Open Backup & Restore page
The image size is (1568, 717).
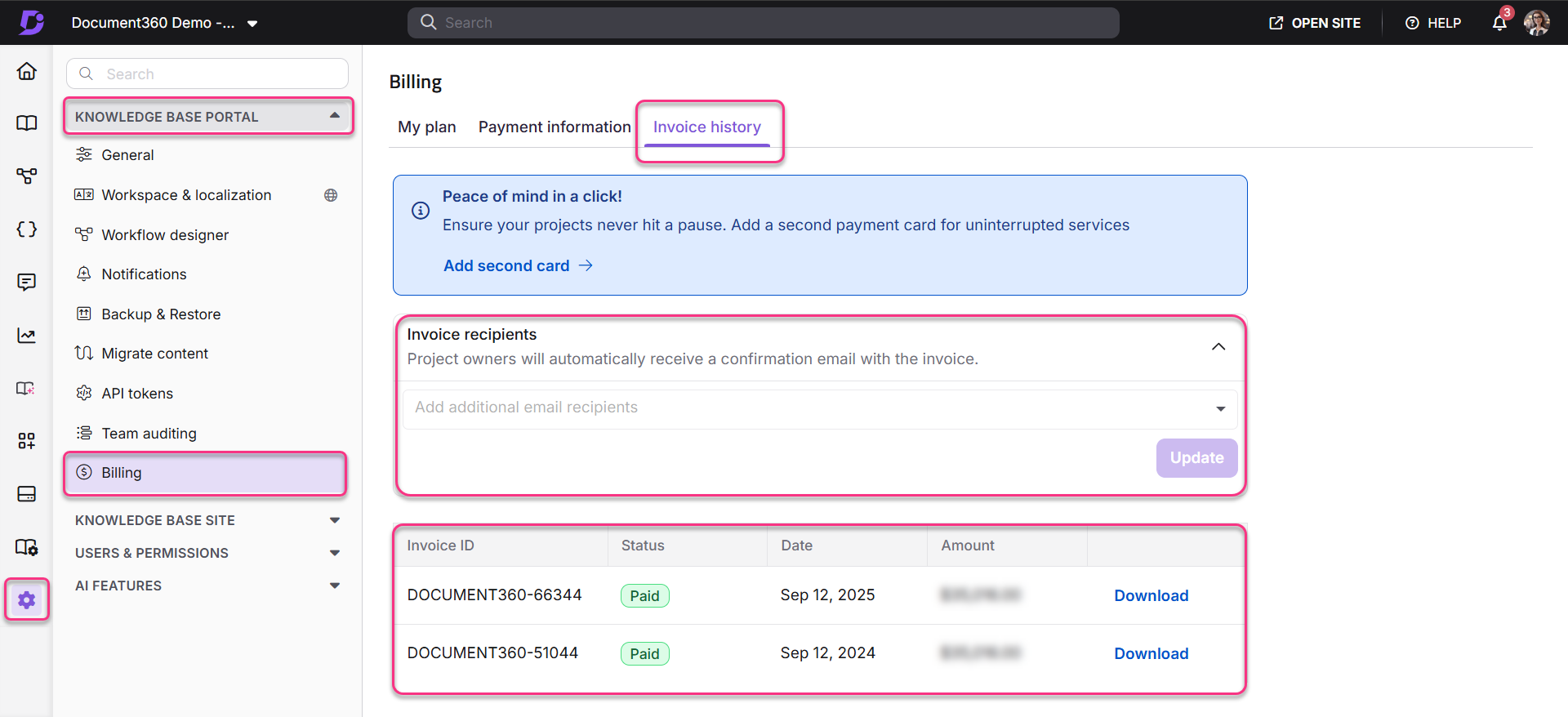[x=161, y=314]
